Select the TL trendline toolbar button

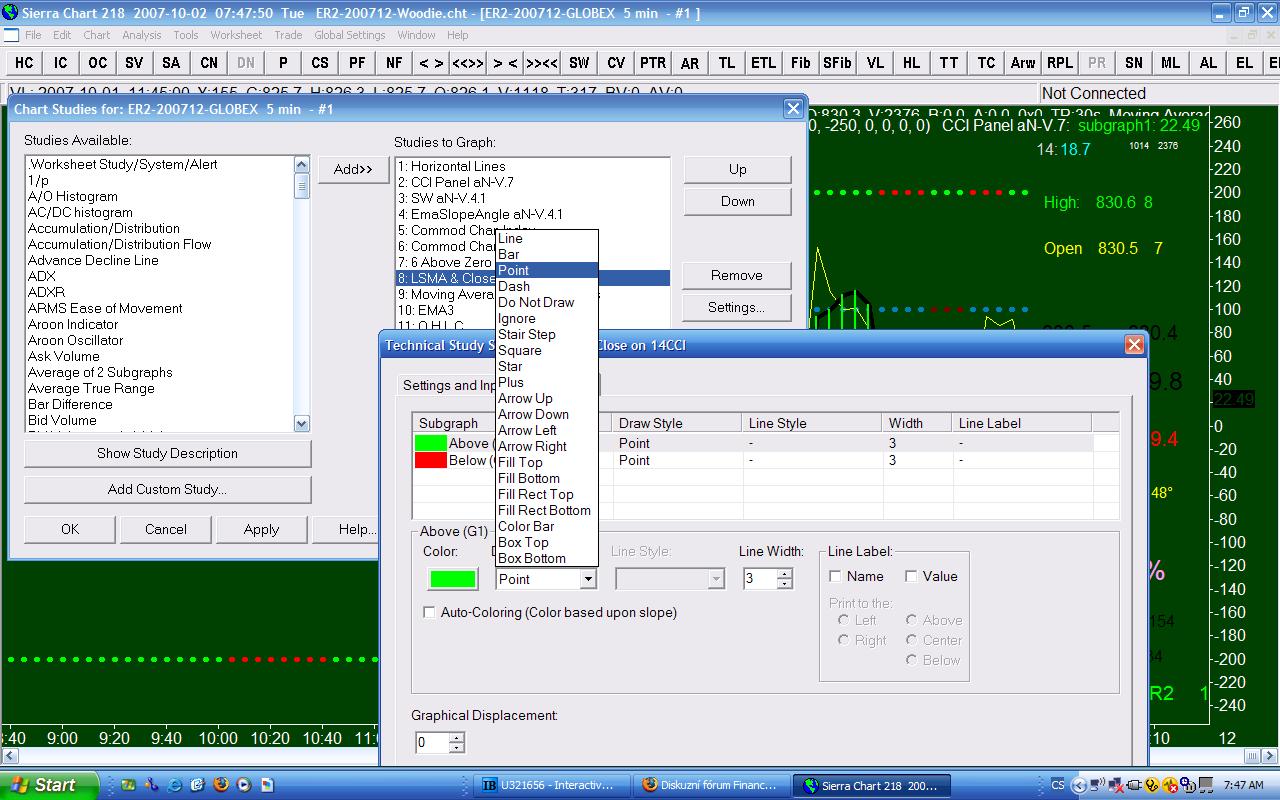pos(726,62)
